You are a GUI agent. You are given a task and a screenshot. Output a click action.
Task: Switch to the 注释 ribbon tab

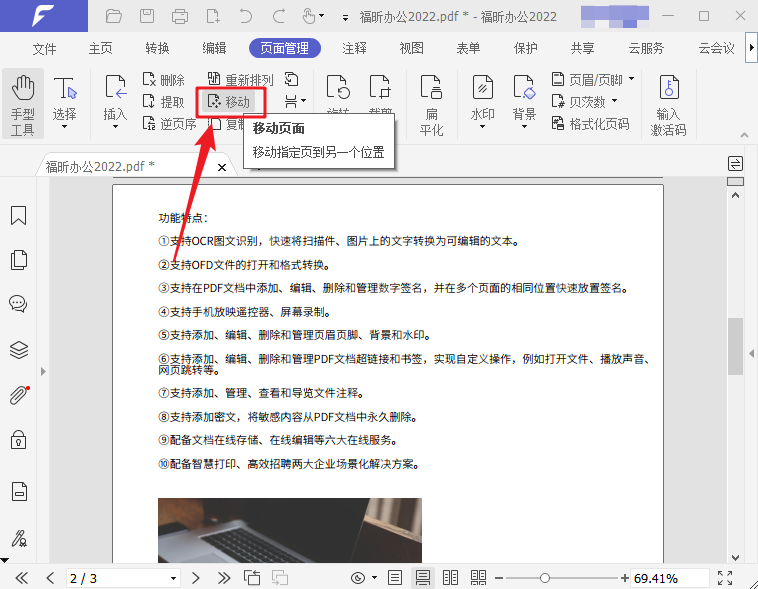354,48
